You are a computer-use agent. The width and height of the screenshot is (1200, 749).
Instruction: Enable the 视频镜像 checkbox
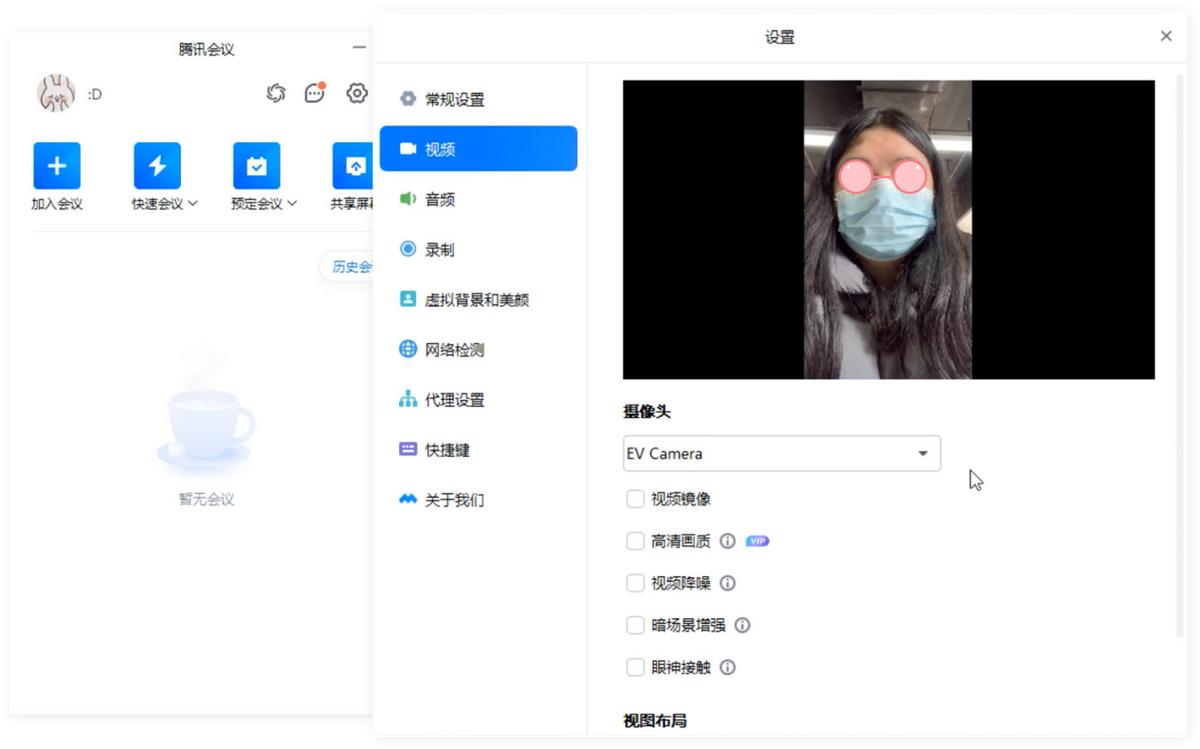(x=635, y=498)
